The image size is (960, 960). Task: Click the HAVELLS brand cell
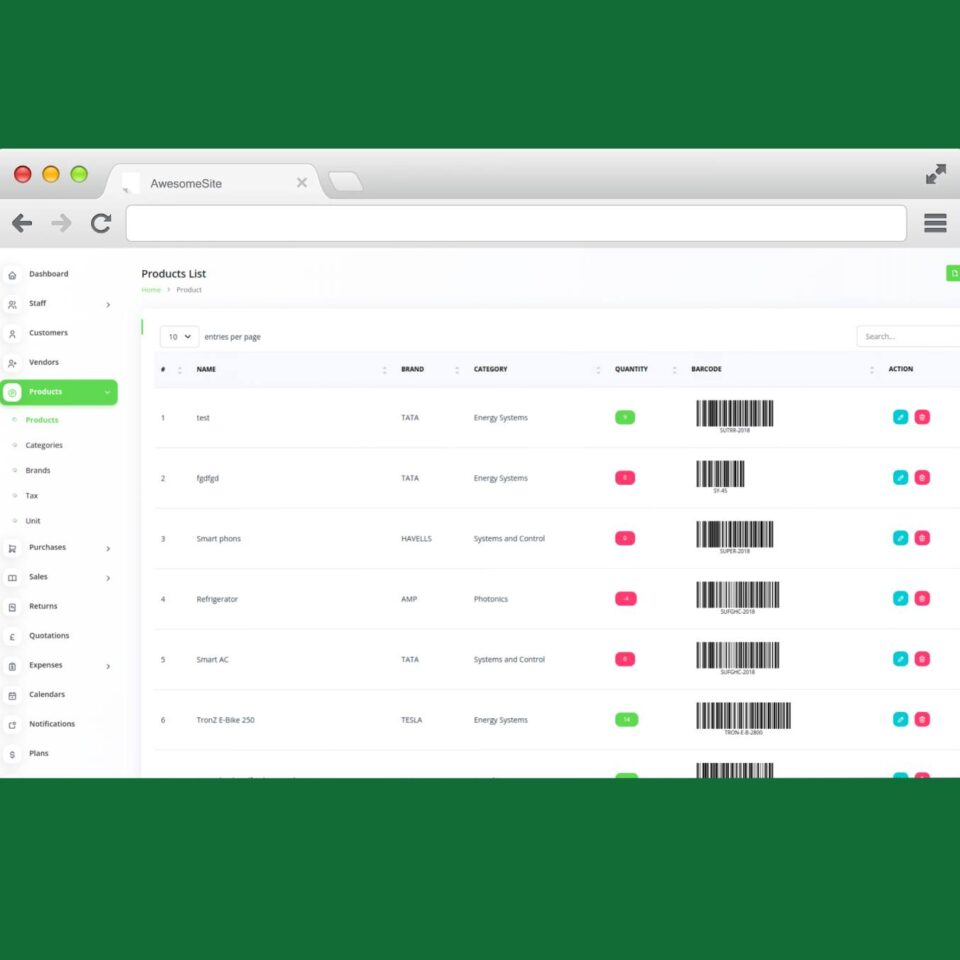(416, 539)
